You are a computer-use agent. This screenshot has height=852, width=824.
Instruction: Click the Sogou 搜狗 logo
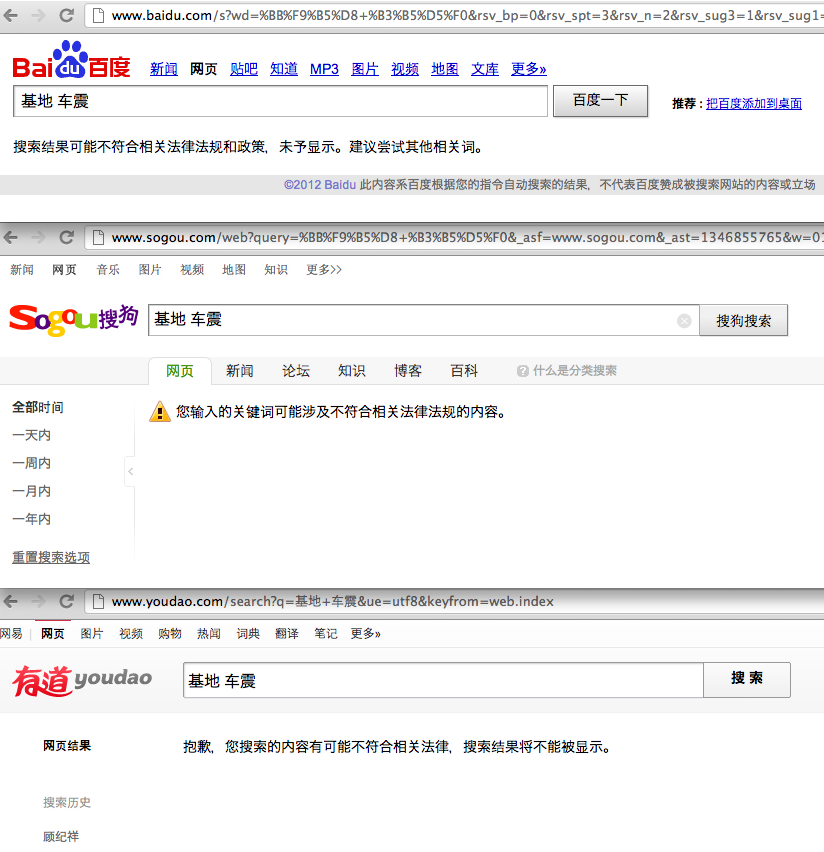74,320
